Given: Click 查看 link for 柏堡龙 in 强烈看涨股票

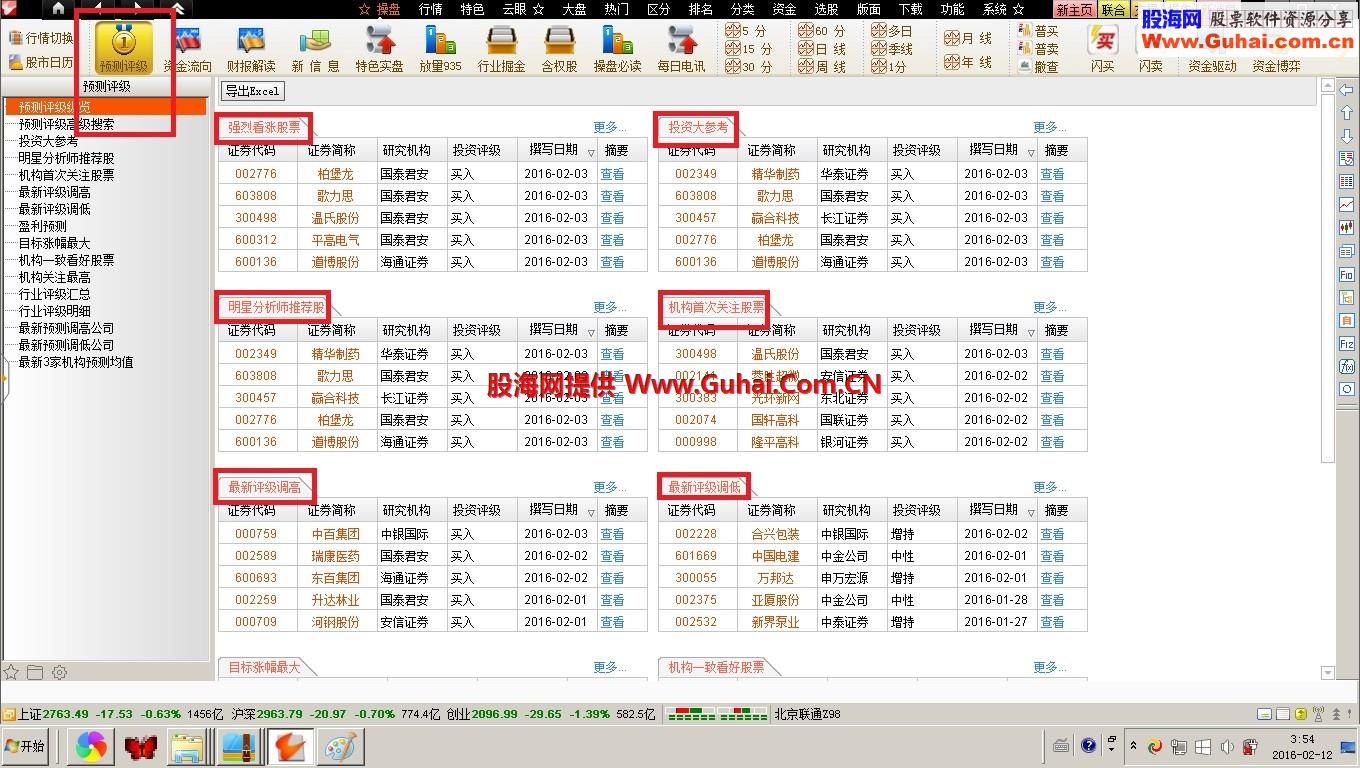Looking at the screenshot, I should 612,174.
